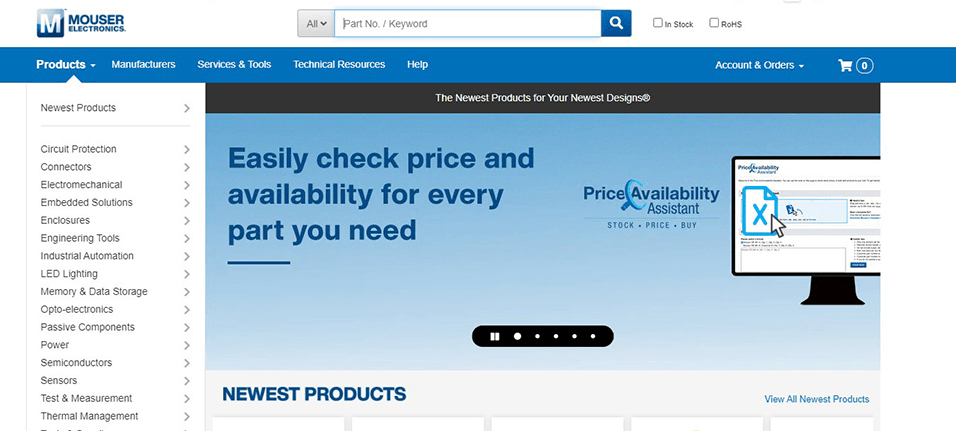
Task: Expand Opto-electronics chevron
Action: (187, 310)
